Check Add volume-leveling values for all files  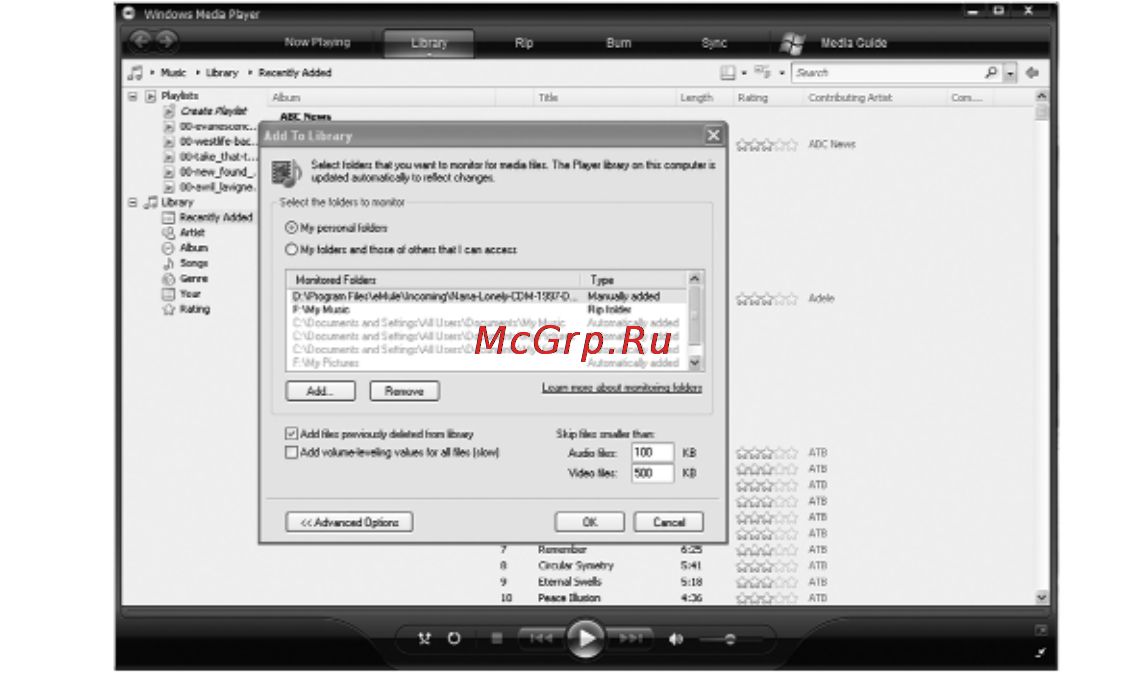point(291,453)
